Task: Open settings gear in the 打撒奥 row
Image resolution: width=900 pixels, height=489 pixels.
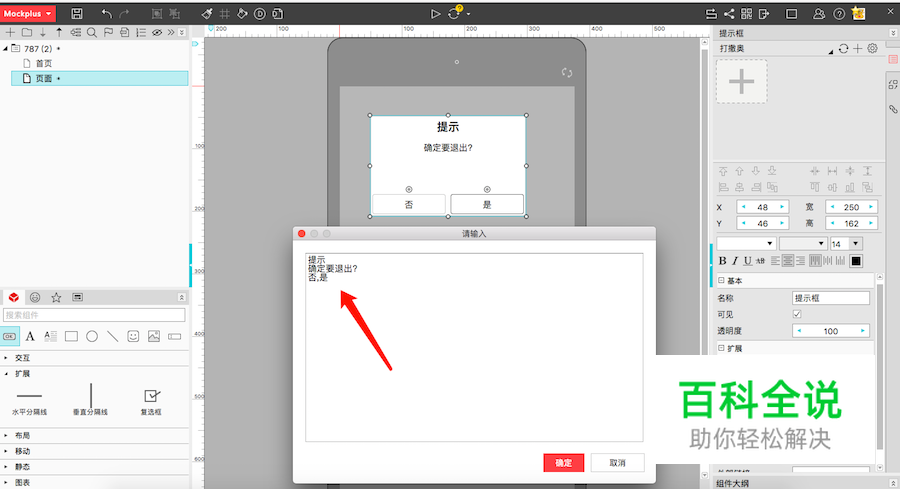Action: [872, 48]
